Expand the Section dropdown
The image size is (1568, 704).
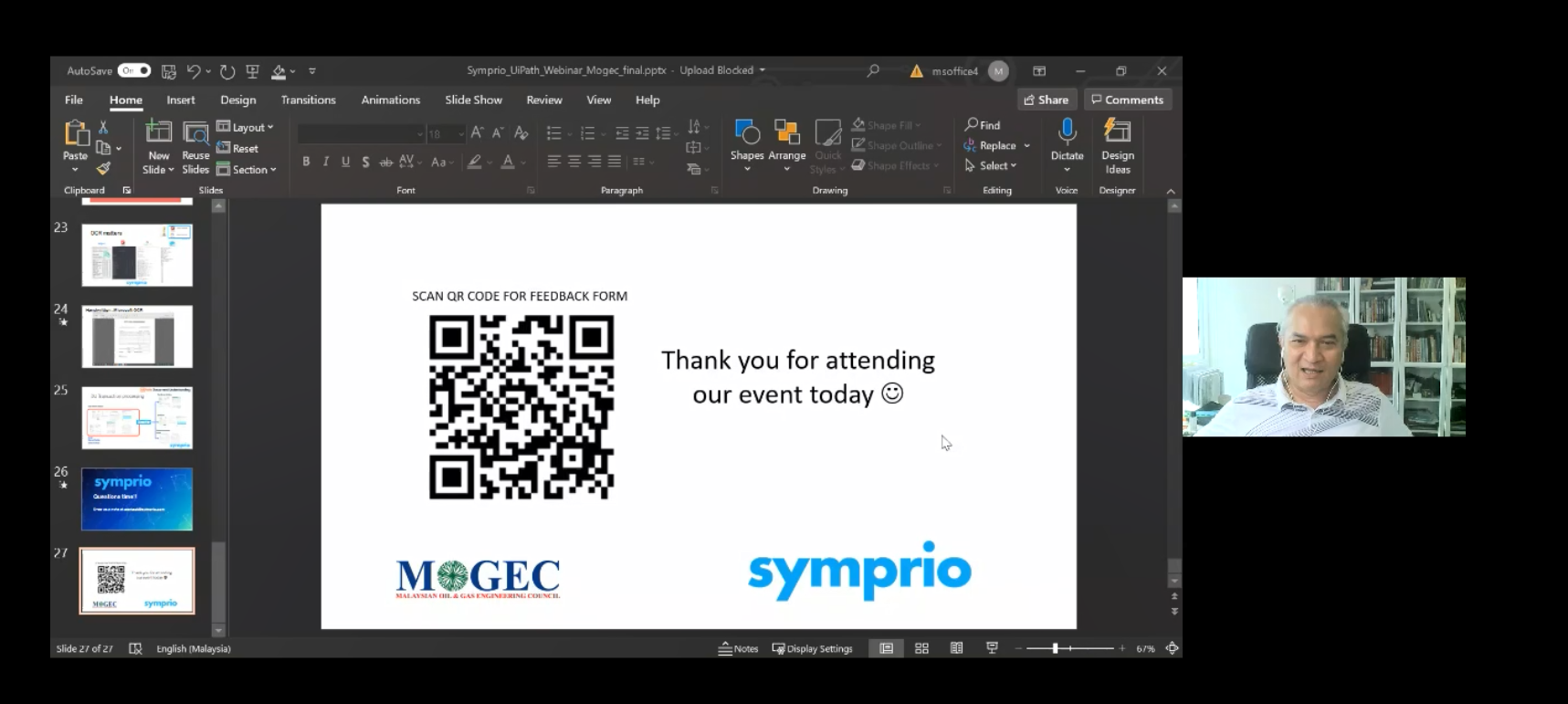[x=247, y=169]
